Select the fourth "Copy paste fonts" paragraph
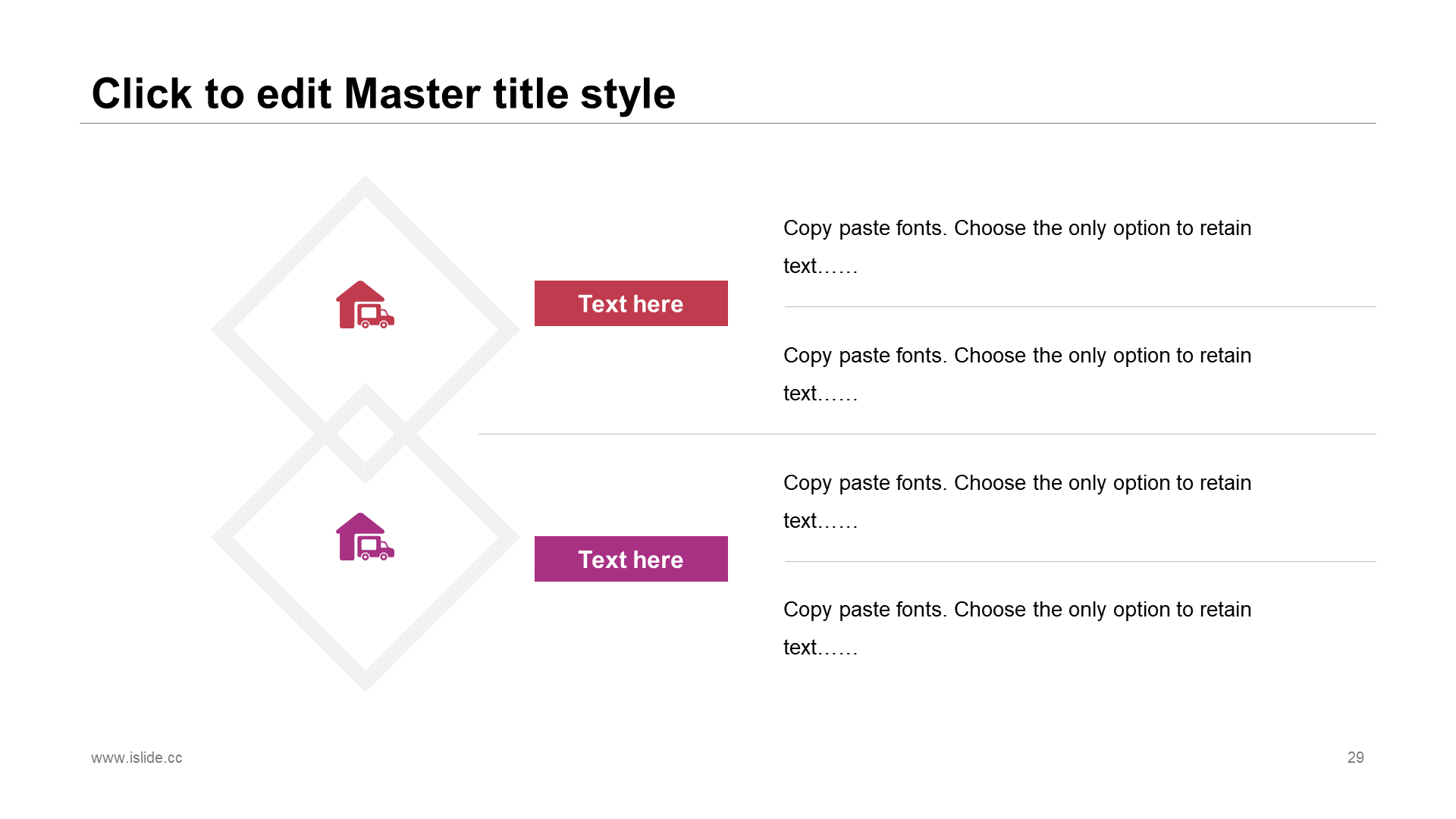 pyautogui.click(x=1017, y=628)
